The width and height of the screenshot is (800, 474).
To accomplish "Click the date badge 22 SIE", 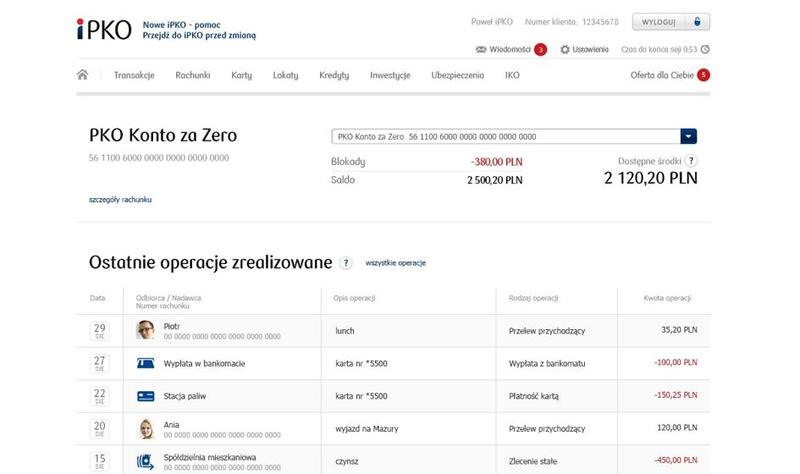I will (x=99, y=396).
